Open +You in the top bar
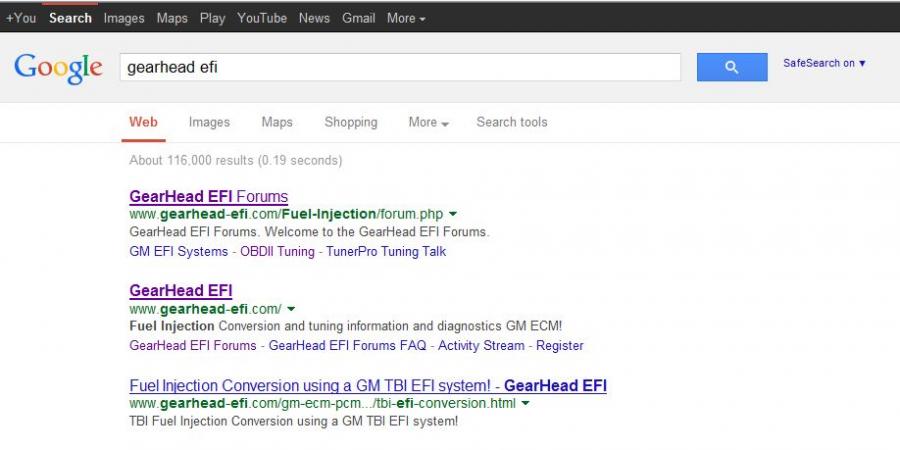The image size is (900, 450). [21, 18]
